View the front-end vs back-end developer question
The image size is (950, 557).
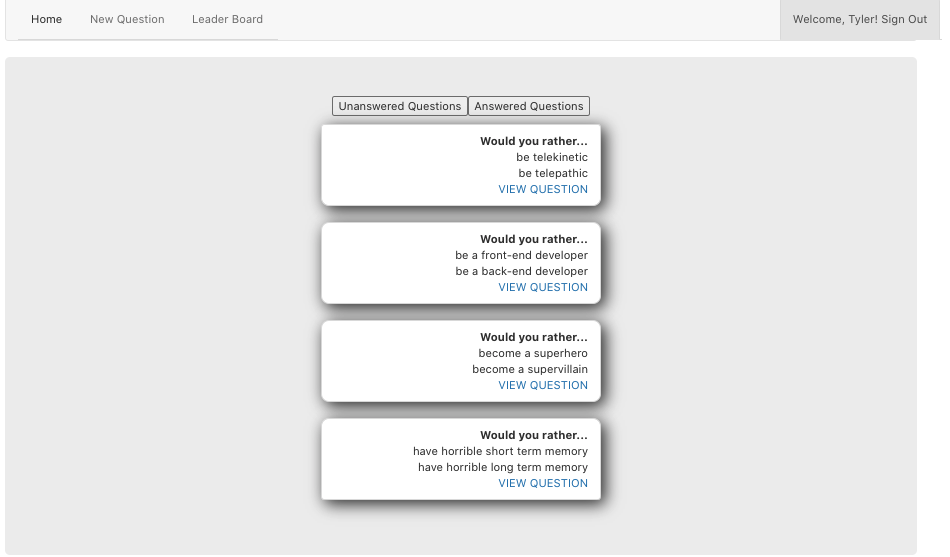pyautogui.click(x=543, y=287)
